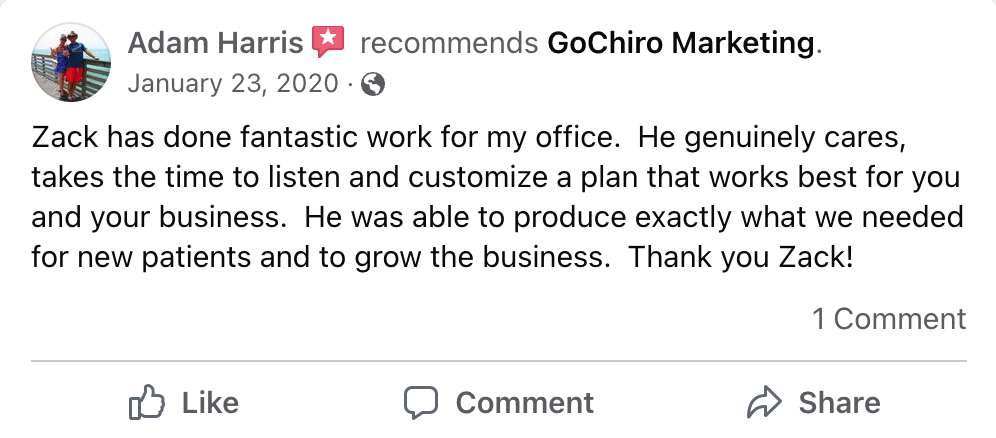This screenshot has width=996, height=438.
Task: Click the red recommendation star badge
Action: [x=328, y=42]
